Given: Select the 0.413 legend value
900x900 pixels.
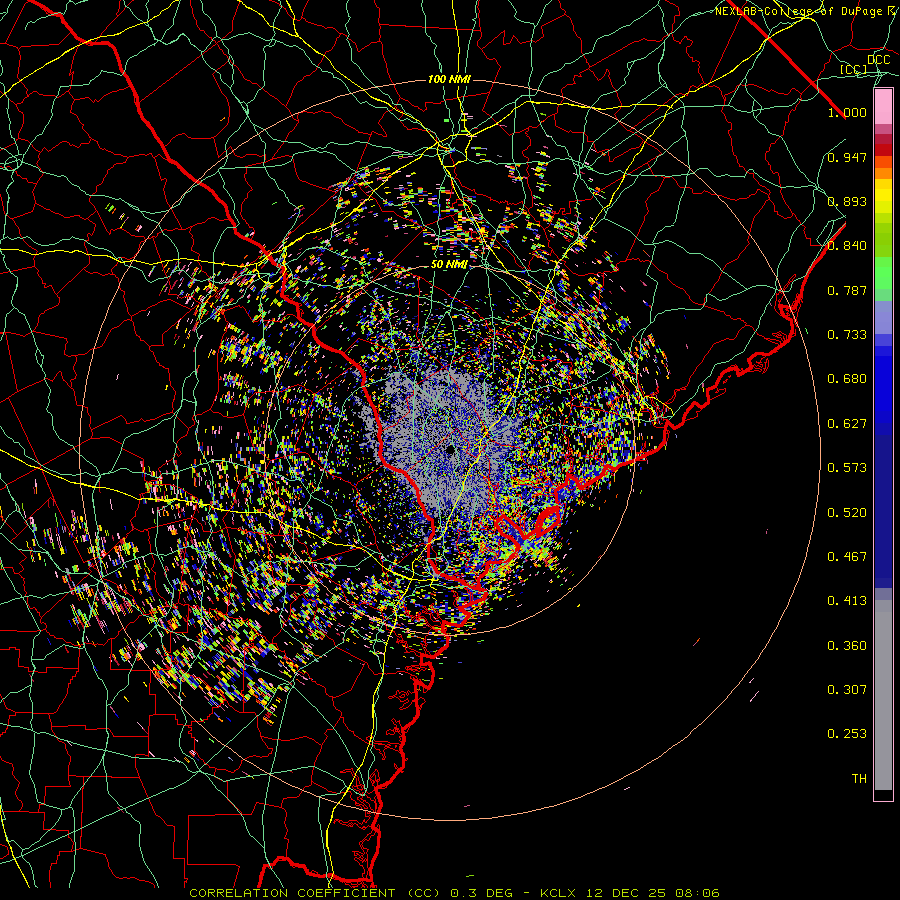Looking at the screenshot, I should 847,601.
